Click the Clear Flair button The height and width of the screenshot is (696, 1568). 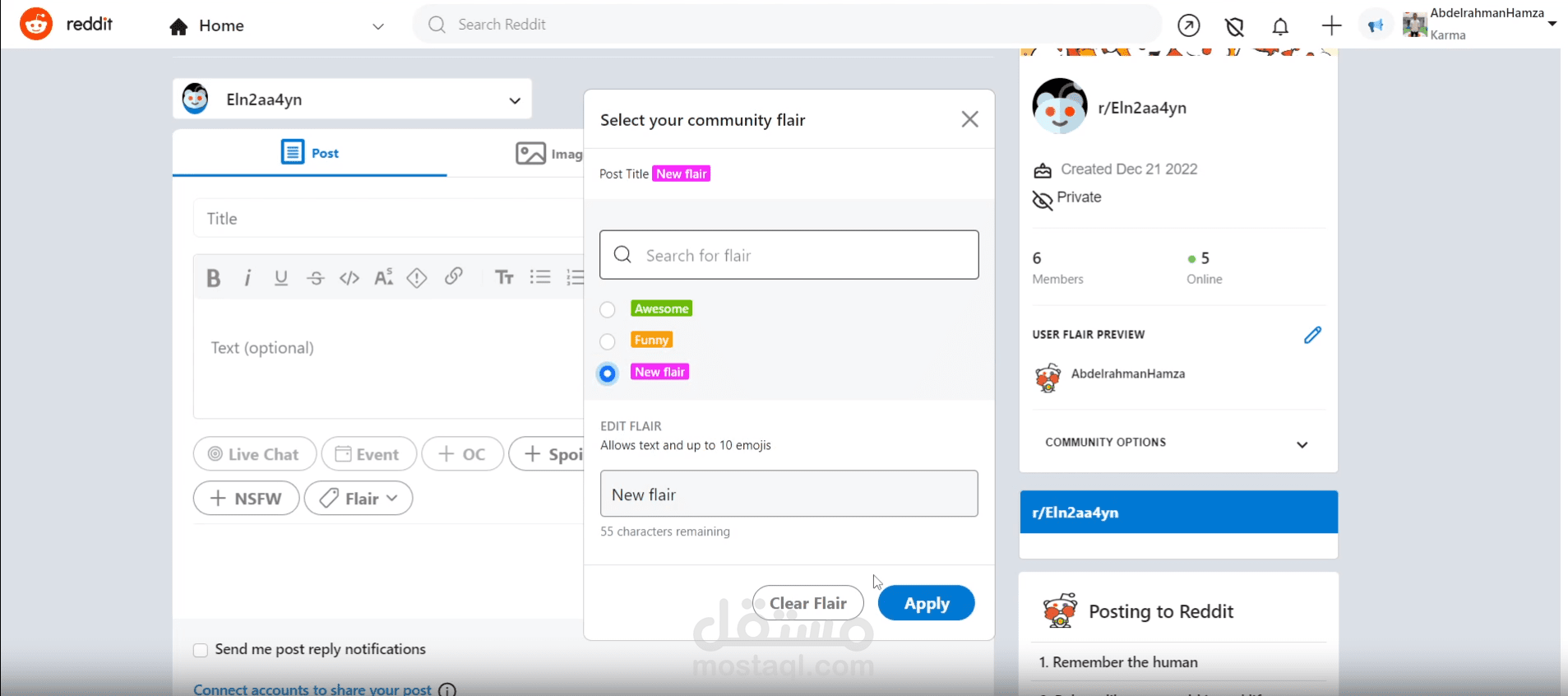808,603
